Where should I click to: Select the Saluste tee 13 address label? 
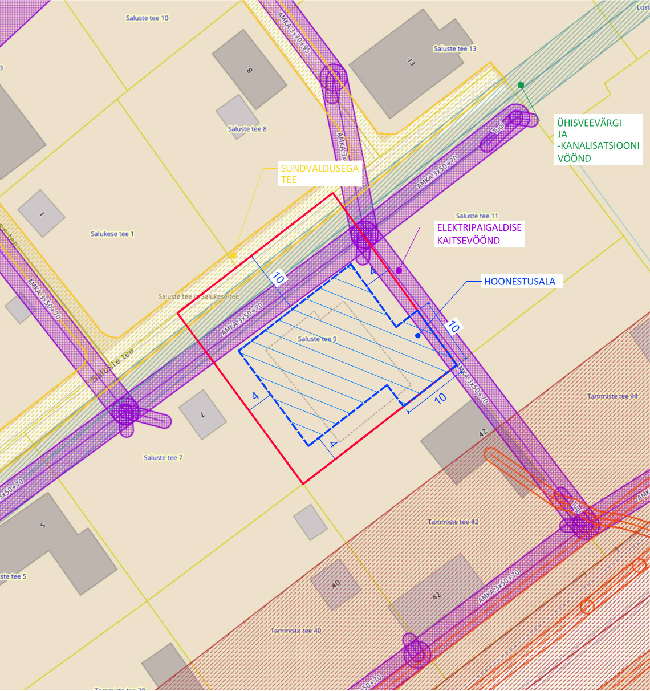click(x=454, y=48)
